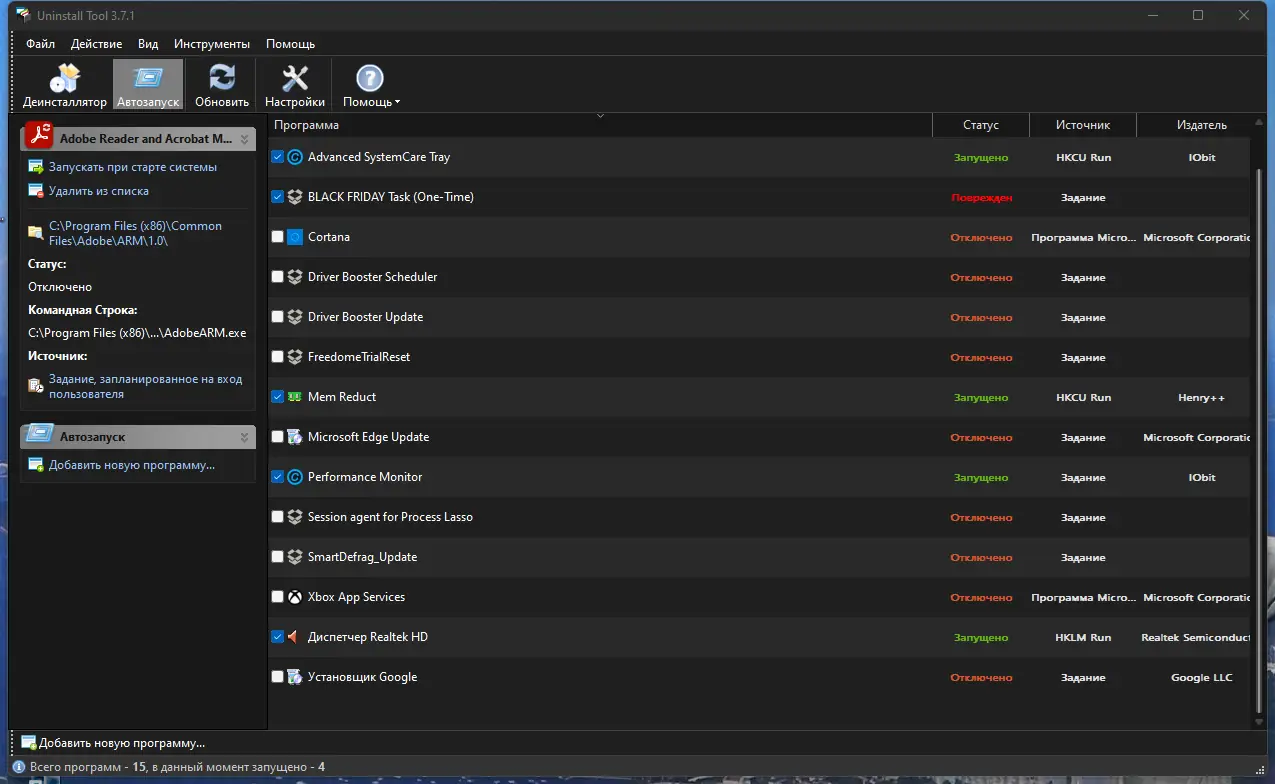Uncheck the Advanced SystemCare Tray checkbox
The image size is (1275, 784).
278,157
